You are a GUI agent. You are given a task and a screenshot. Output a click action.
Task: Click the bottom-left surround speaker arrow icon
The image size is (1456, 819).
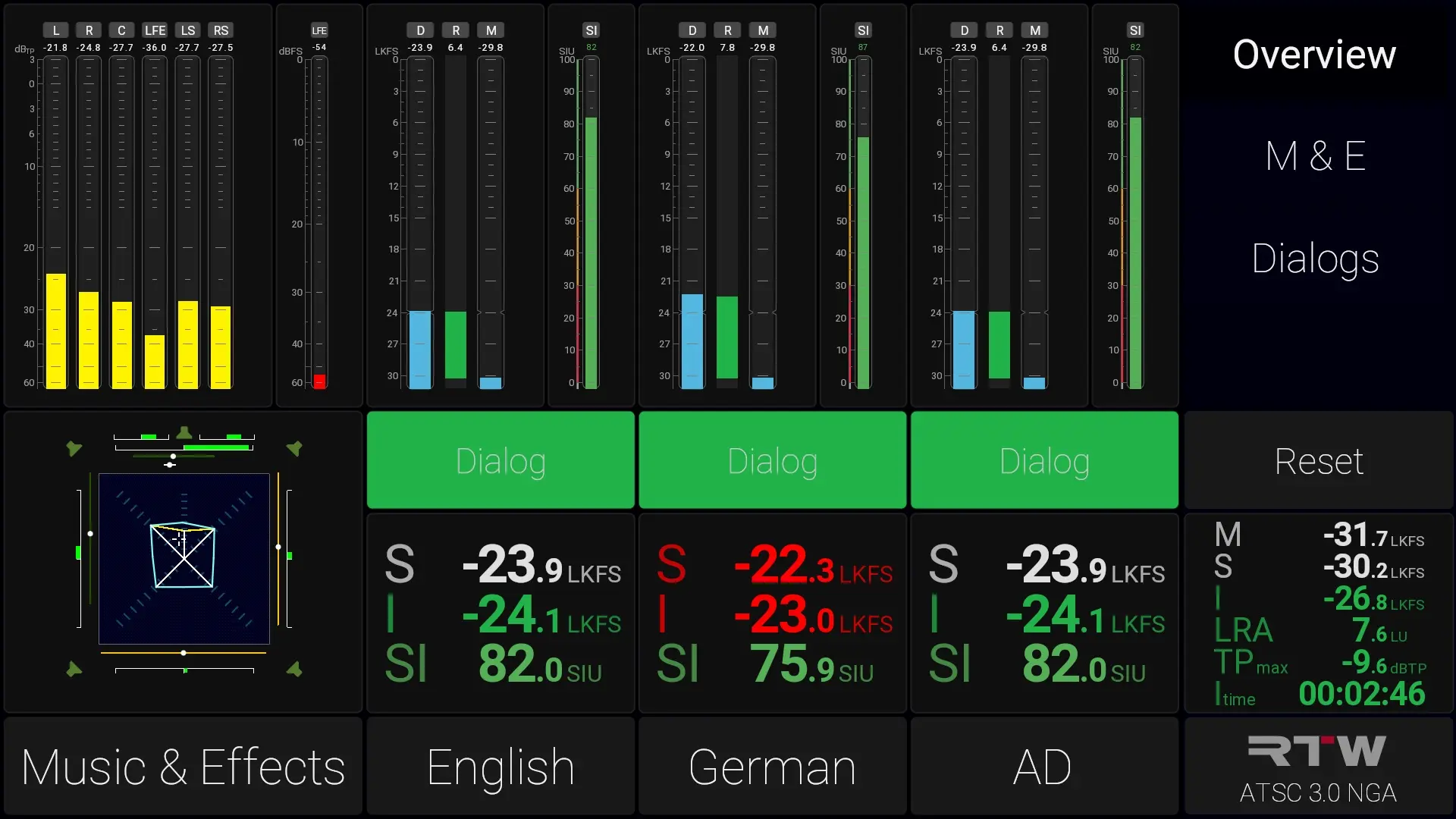point(74,669)
